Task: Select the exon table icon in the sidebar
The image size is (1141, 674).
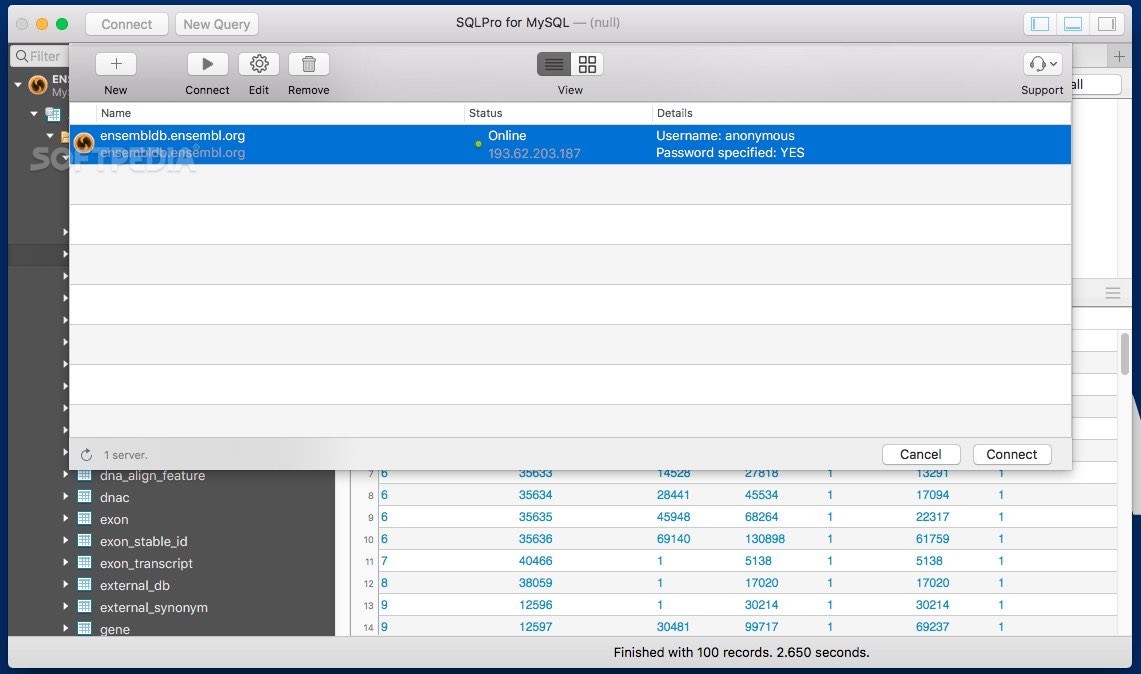Action: pyautogui.click(x=85, y=519)
